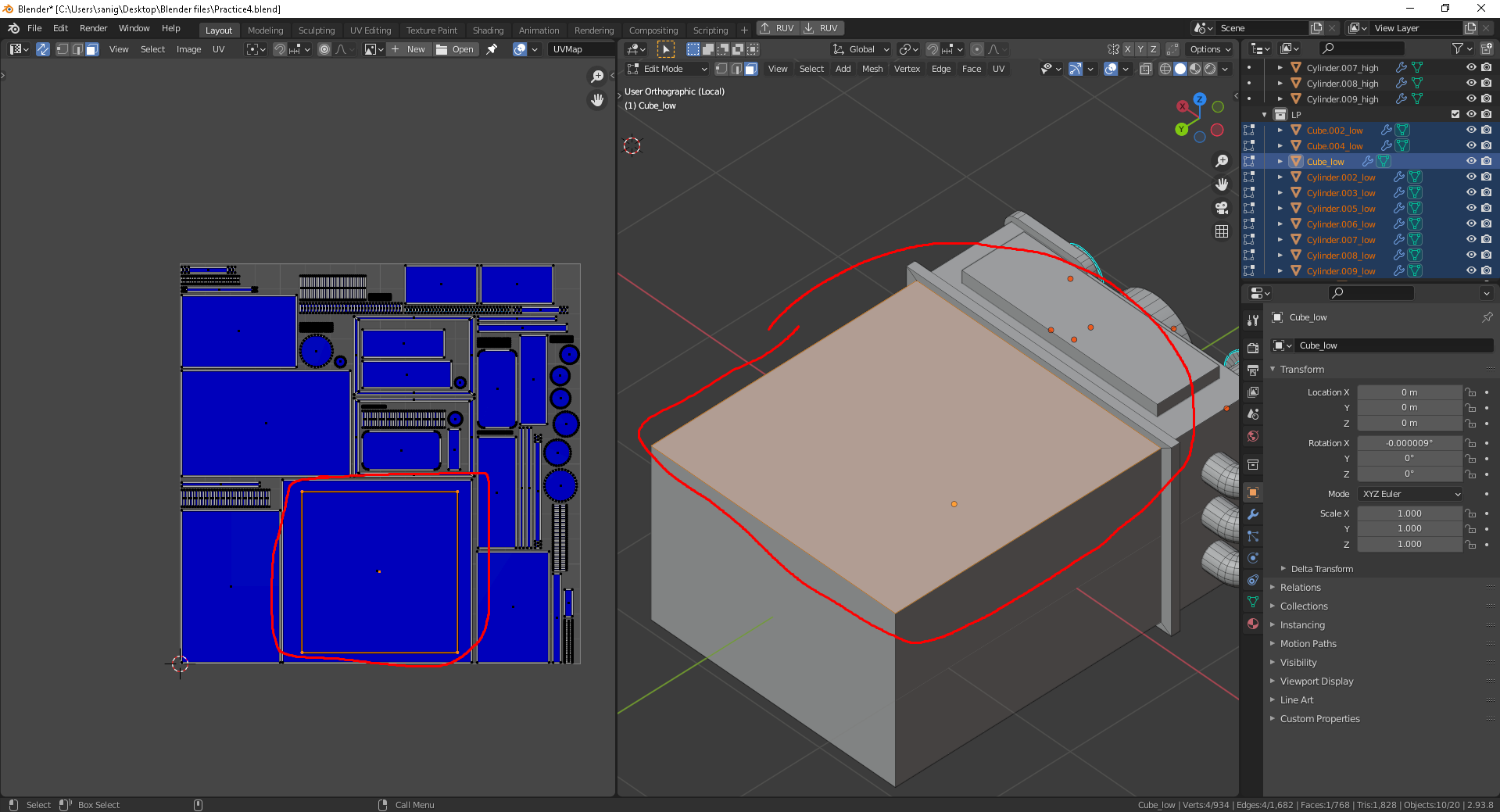
Task: Toggle Z mirror in the 3D viewport
Action: (1153, 49)
